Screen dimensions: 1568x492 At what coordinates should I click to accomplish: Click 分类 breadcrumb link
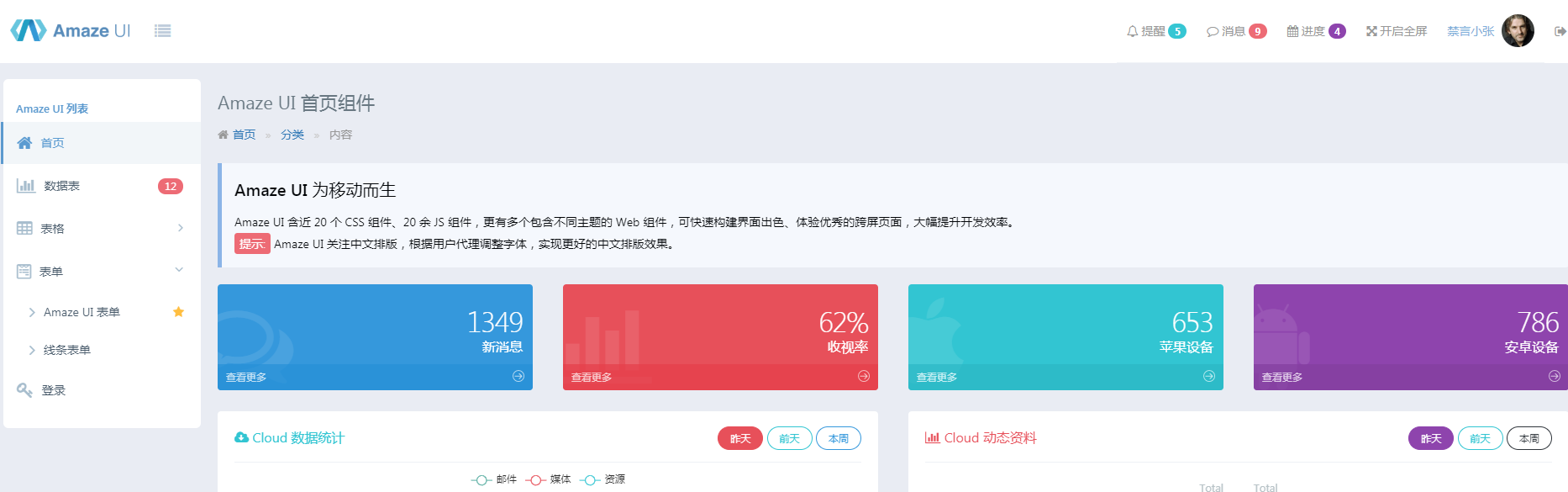click(x=292, y=135)
